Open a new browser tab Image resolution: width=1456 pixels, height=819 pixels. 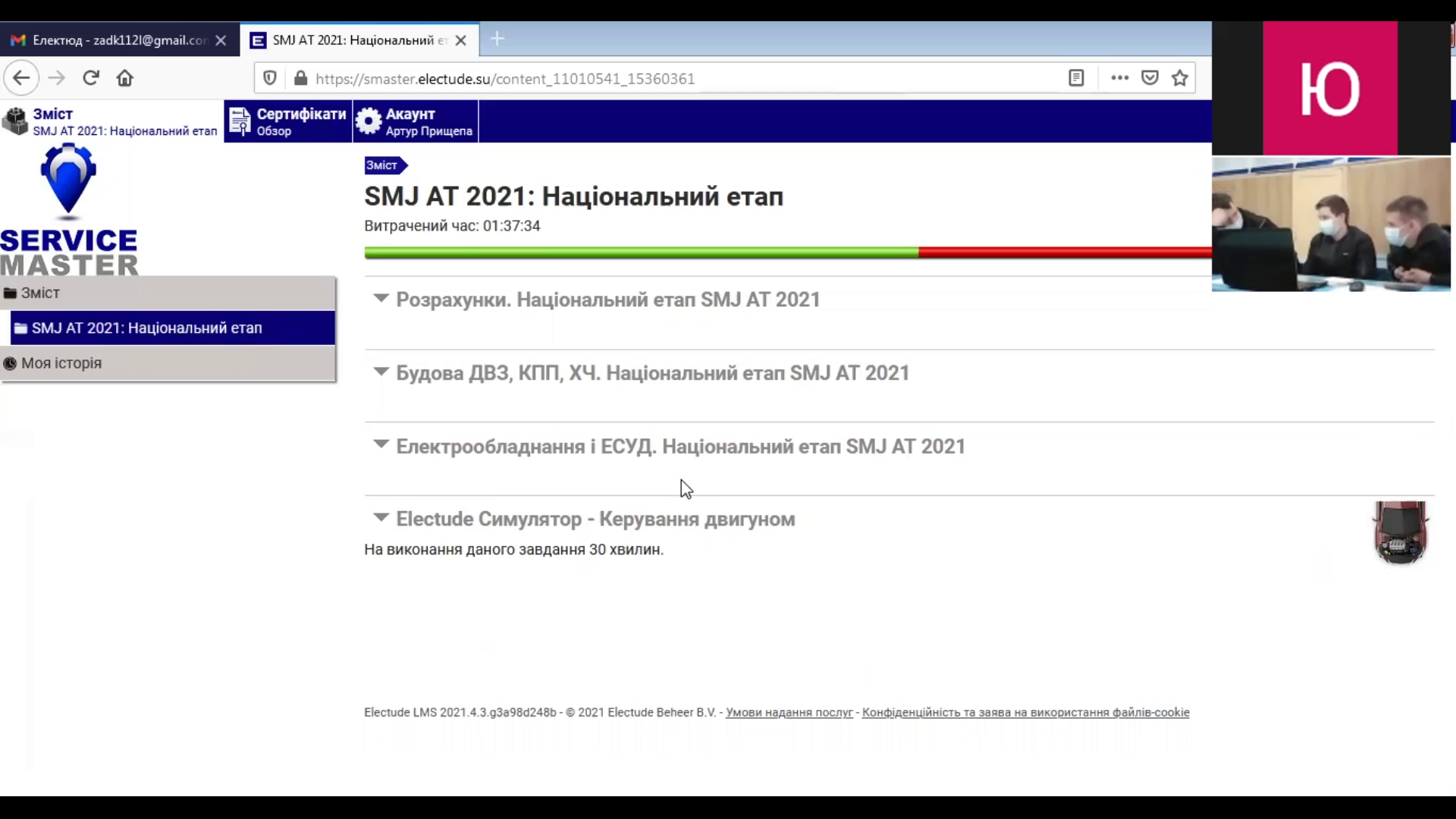(497, 39)
